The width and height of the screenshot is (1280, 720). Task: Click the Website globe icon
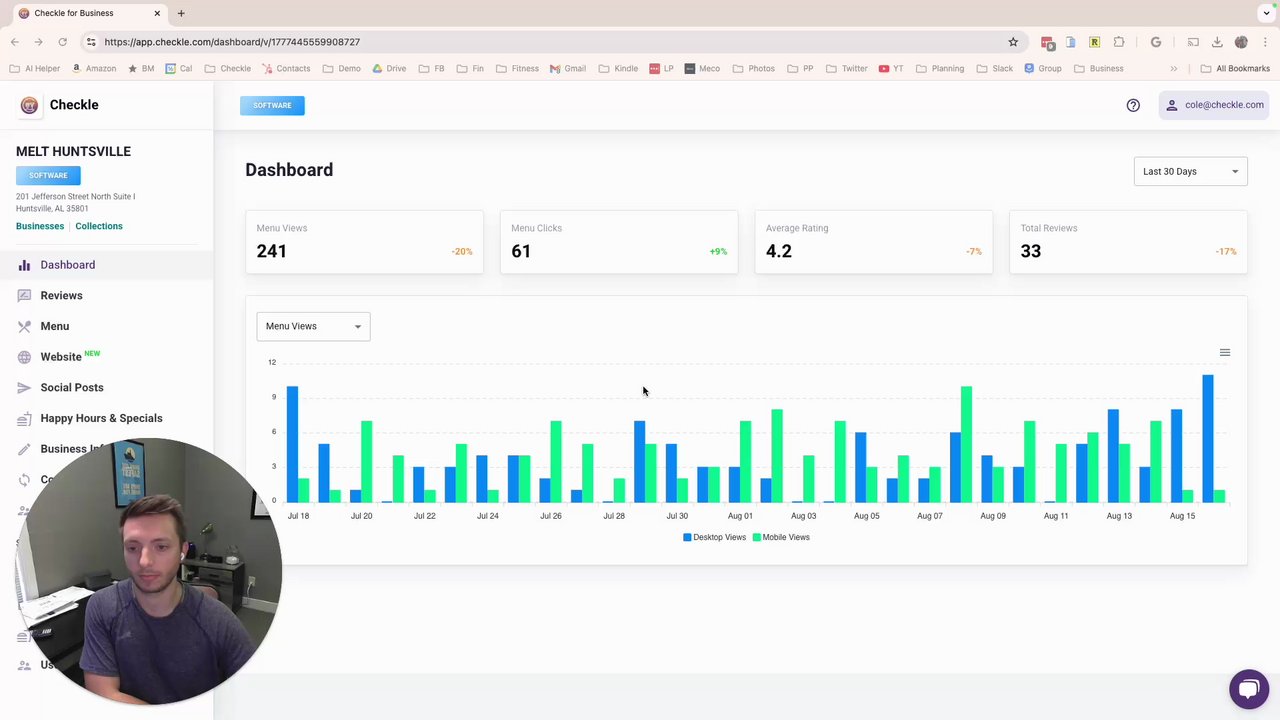click(x=24, y=357)
